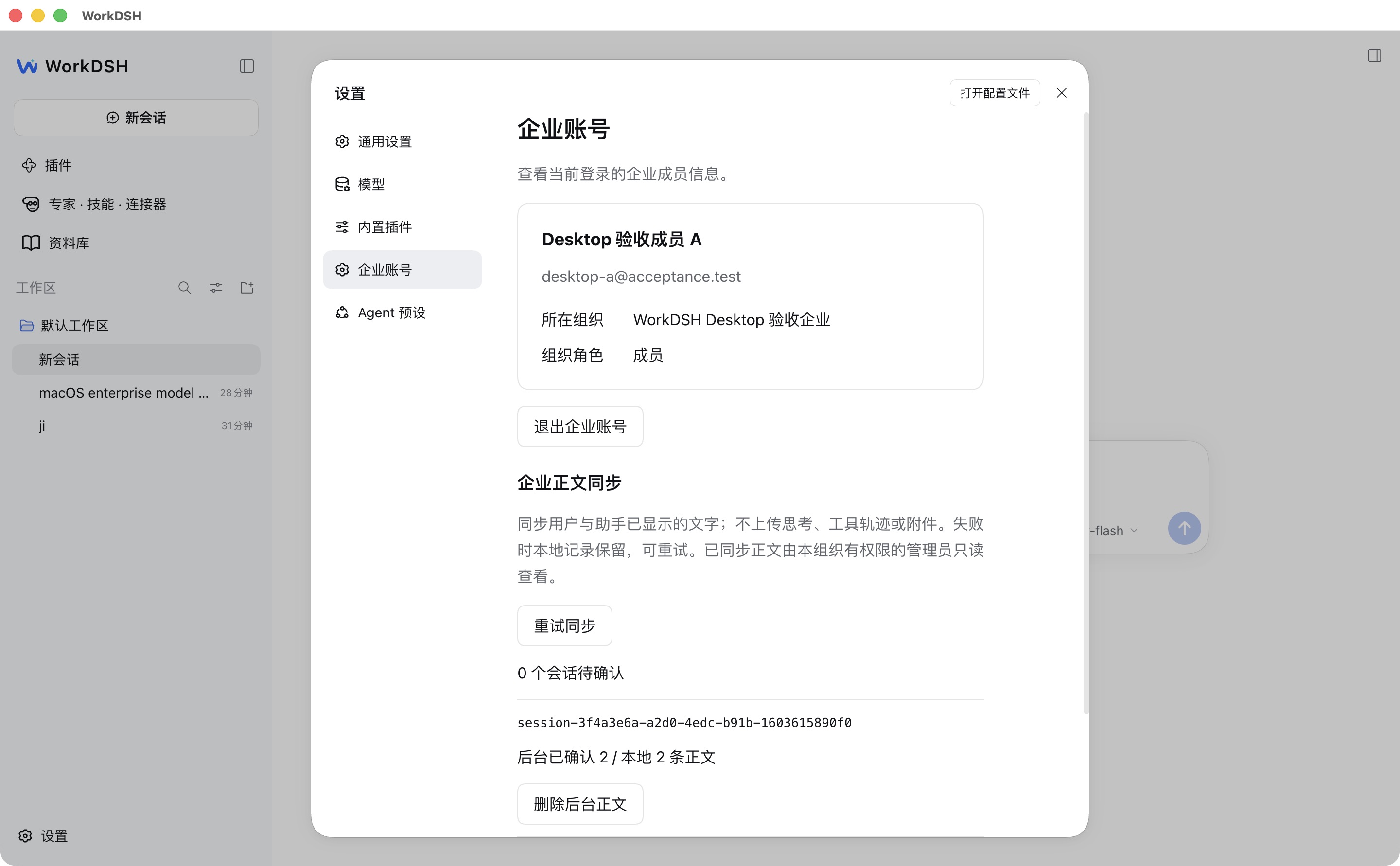Click 重试同步 button
Screen dimensions: 1400x866
point(564,625)
